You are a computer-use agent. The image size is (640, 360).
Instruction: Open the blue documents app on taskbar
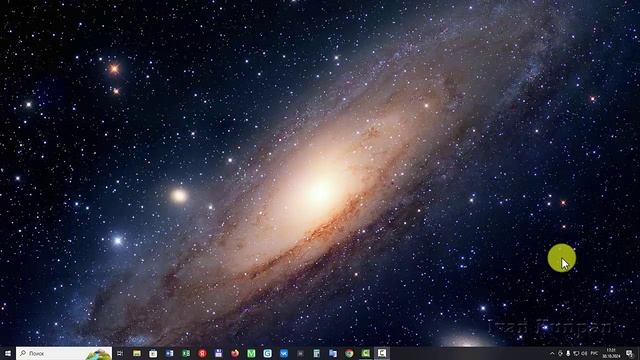tap(333, 353)
